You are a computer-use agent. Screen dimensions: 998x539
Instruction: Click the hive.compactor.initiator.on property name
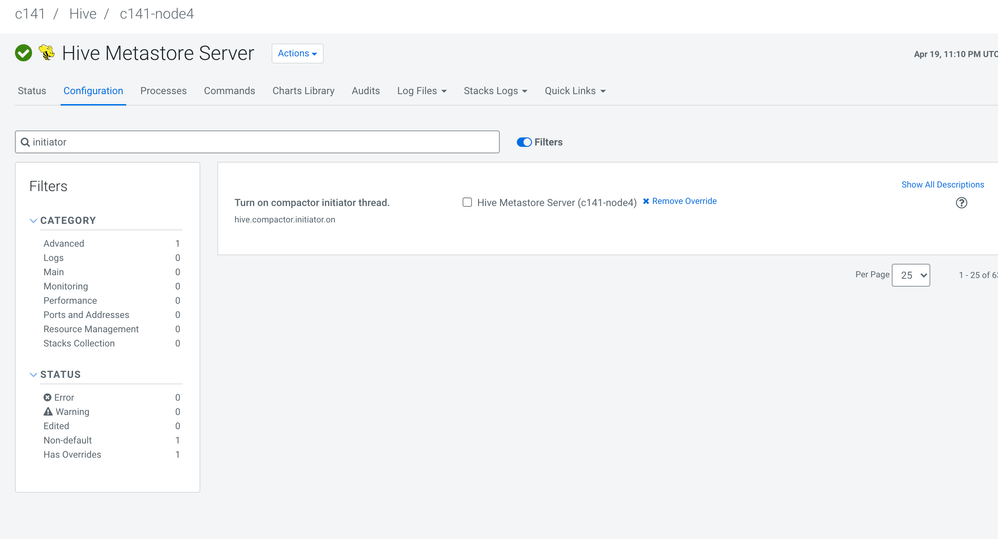(x=285, y=220)
